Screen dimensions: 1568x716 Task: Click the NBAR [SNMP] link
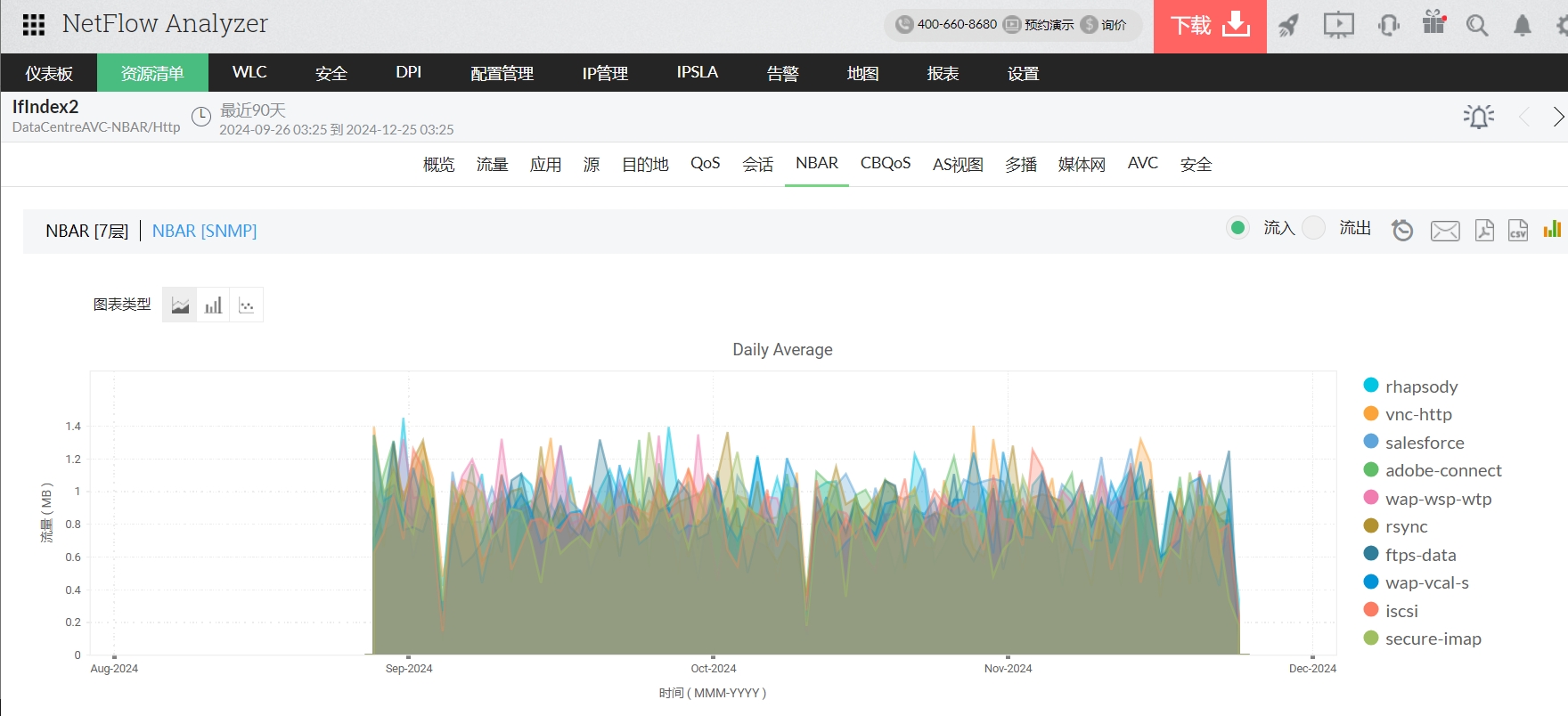(204, 232)
